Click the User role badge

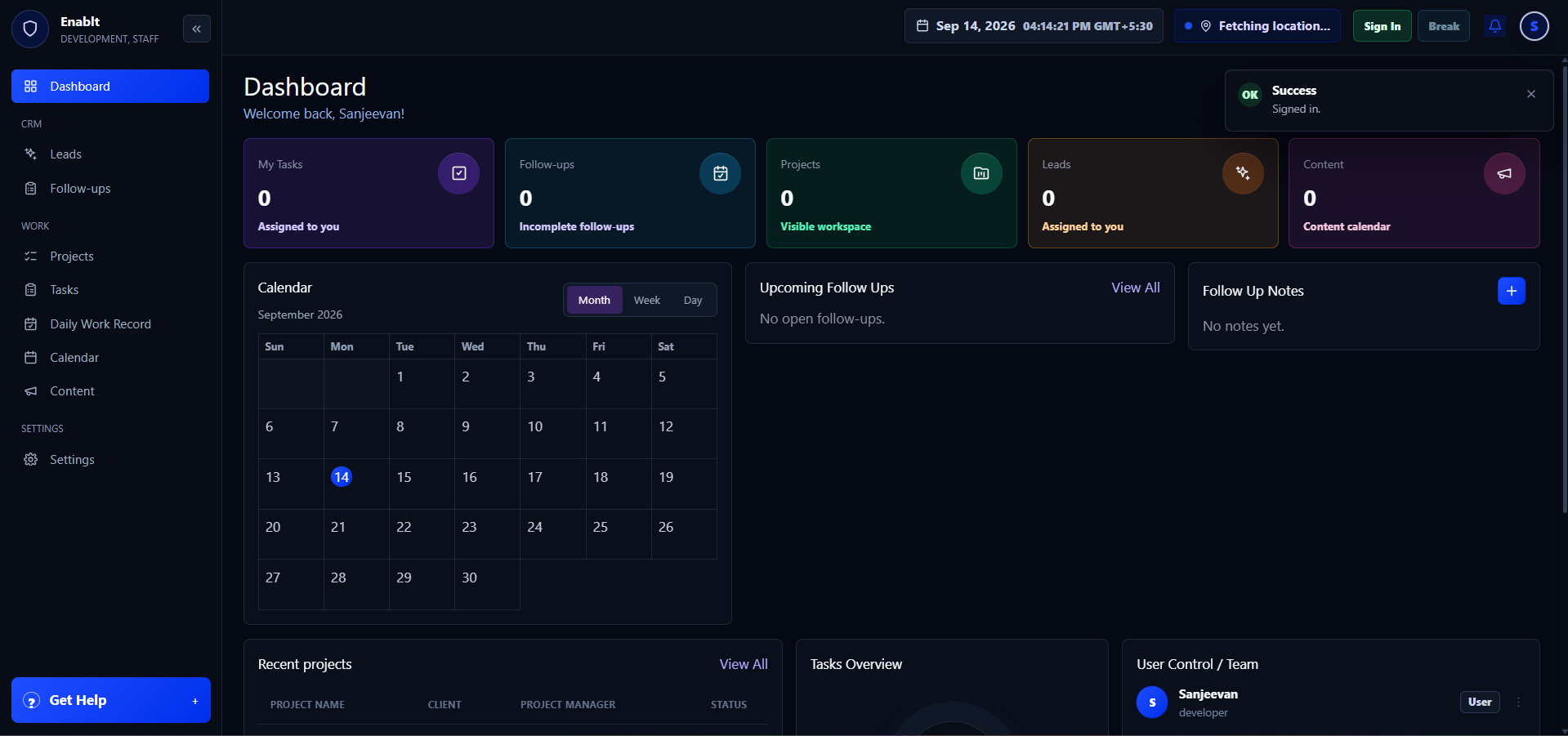[1480, 702]
